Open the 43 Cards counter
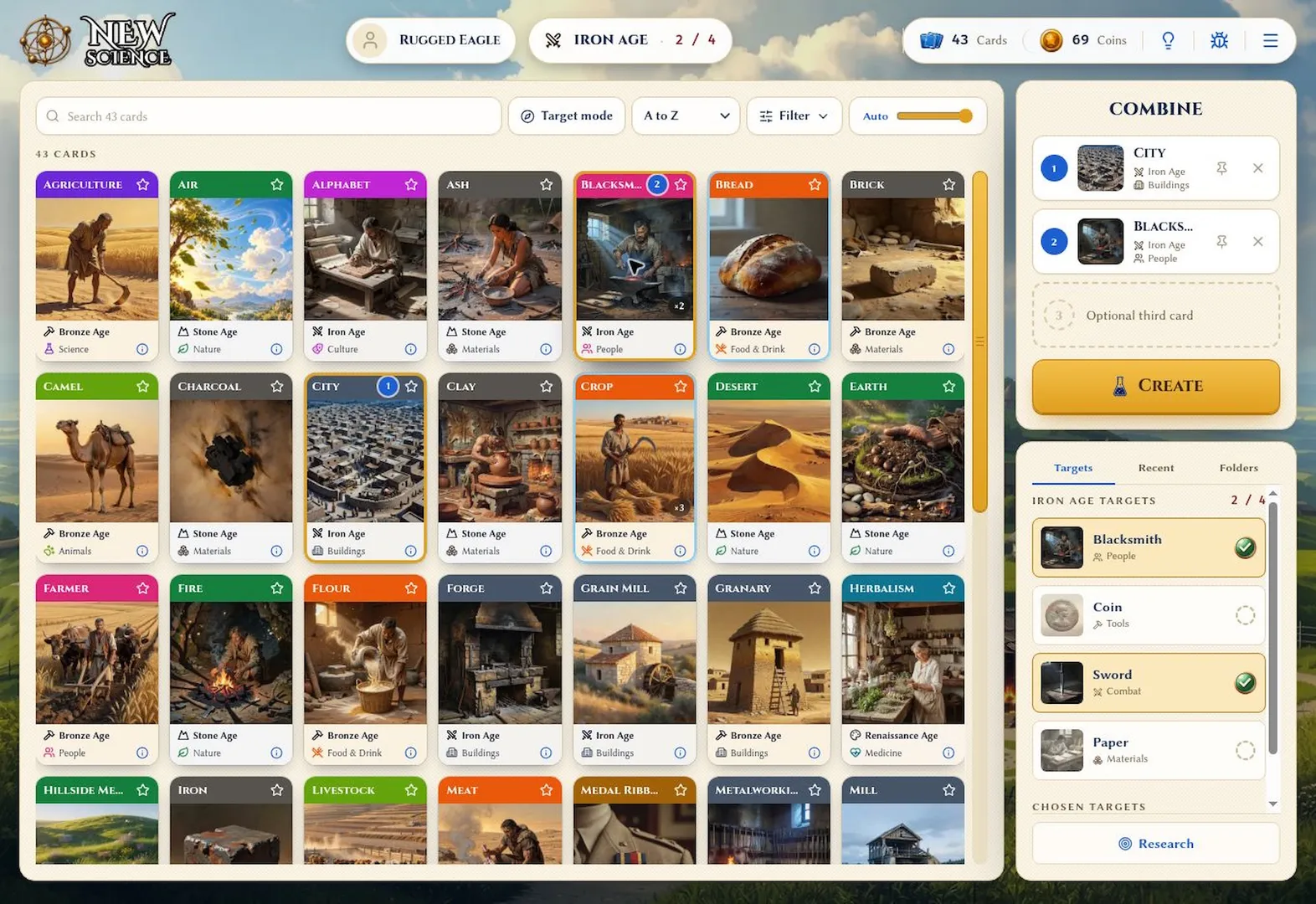This screenshot has height=904, width=1316. [964, 40]
